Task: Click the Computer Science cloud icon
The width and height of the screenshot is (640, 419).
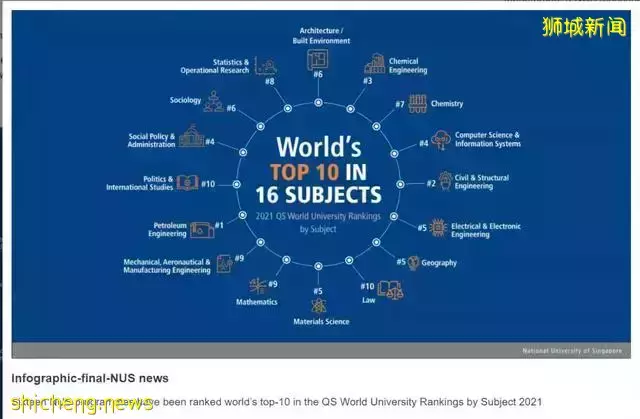Action: [441, 140]
